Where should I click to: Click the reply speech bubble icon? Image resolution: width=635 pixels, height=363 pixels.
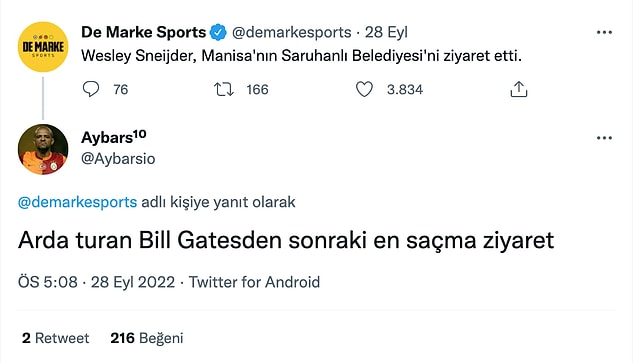point(91,89)
